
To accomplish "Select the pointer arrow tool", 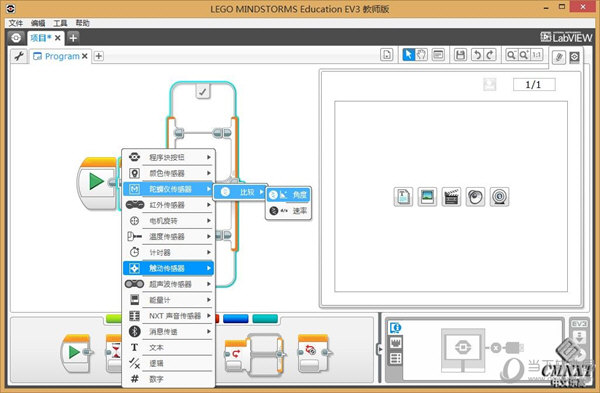I will [408, 55].
